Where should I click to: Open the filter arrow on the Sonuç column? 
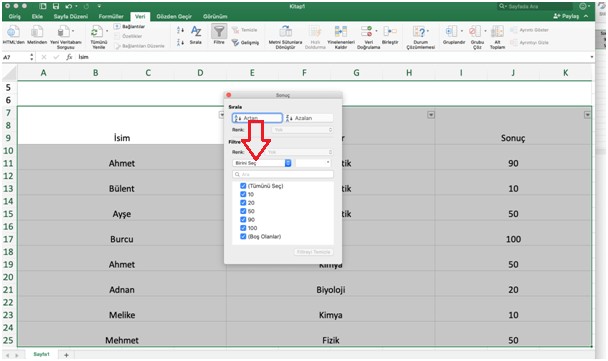(587, 115)
